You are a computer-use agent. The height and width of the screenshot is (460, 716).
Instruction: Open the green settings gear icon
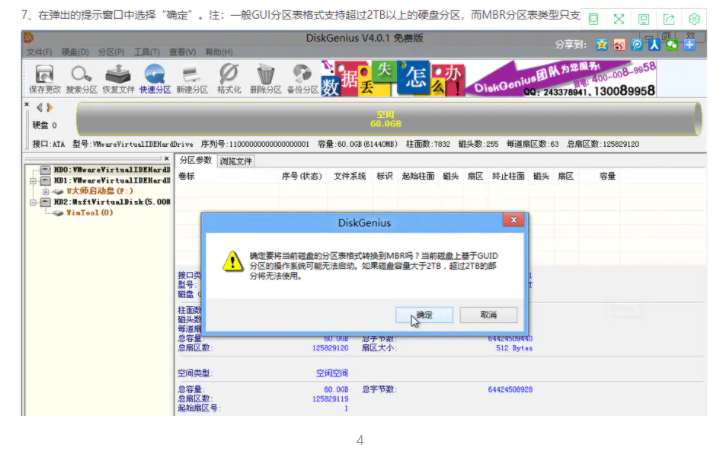coord(694,19)
